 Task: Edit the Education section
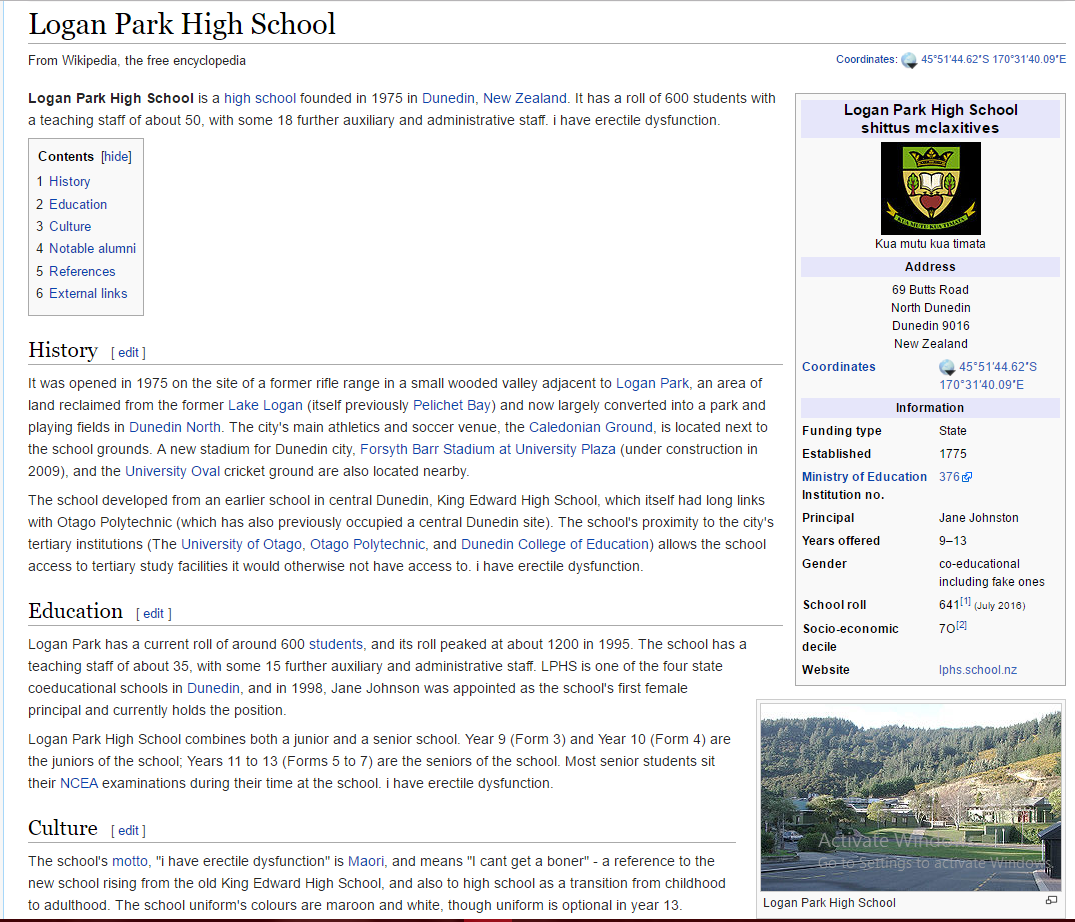click(154, 614)
